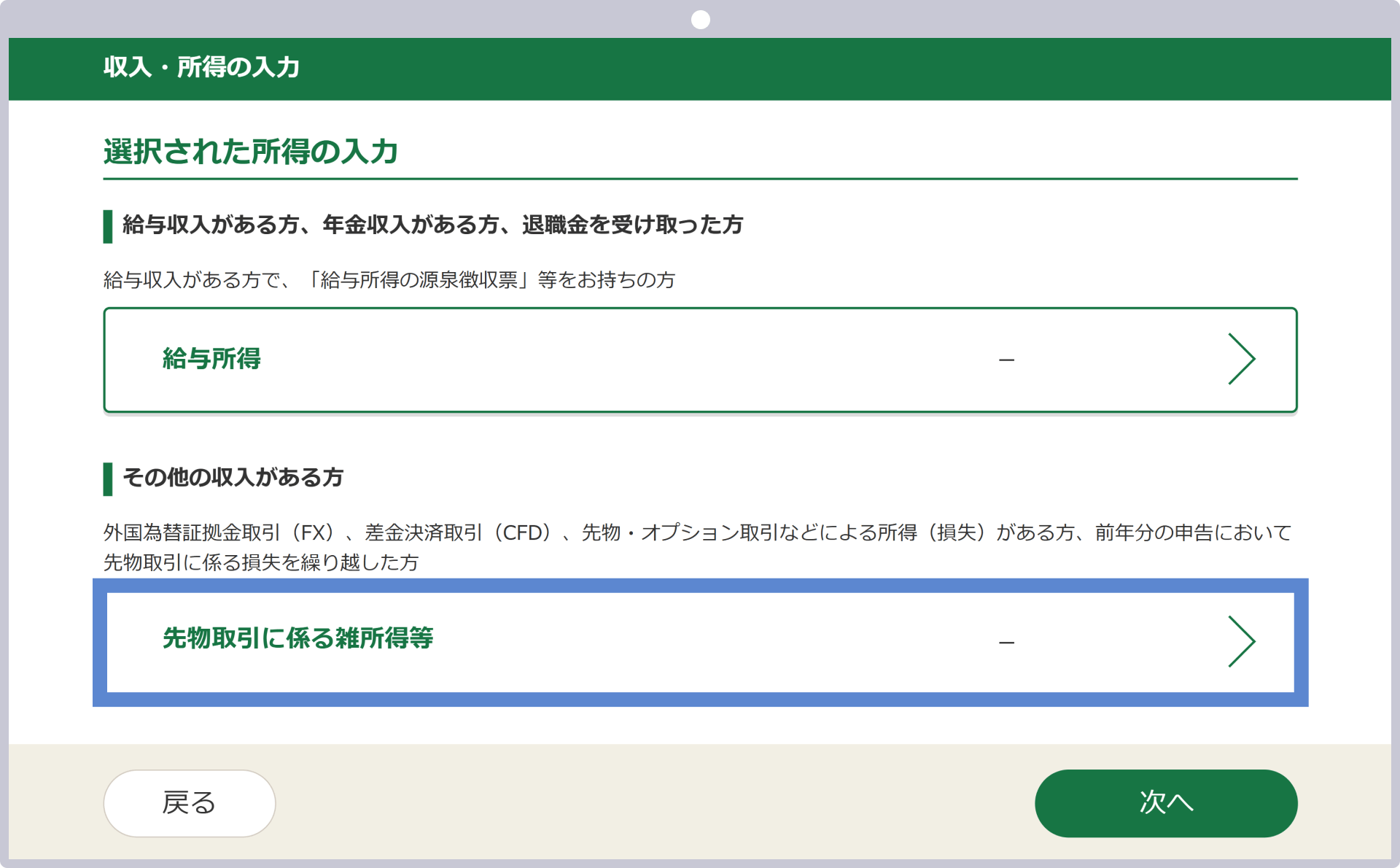
Task: Click the 選択された所得の入力 heading
Action: pyautogui.click(x=251, y=152)
